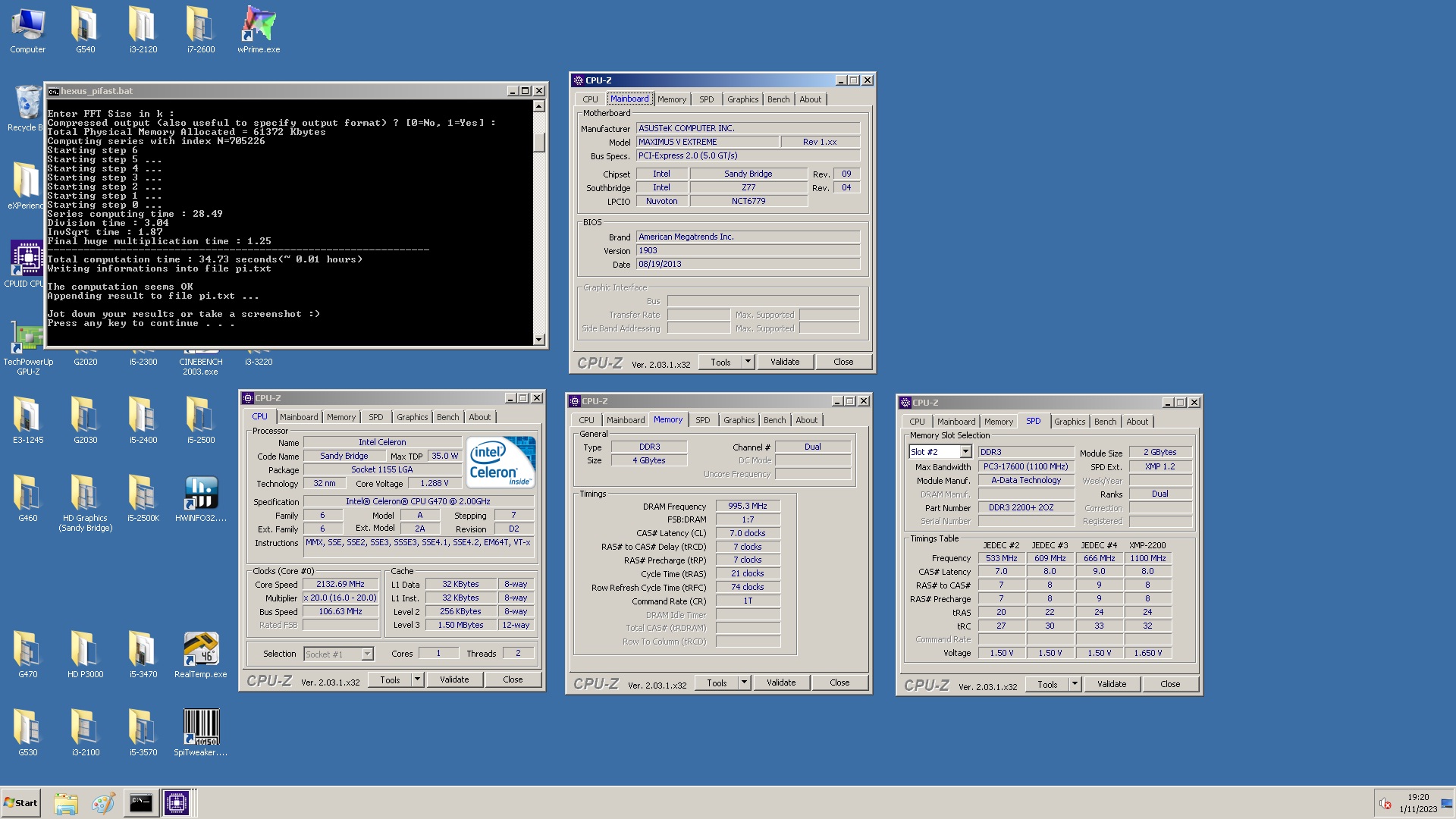Click the DRAM Frequency value field
The image size is (1456, 819).
click(748, 506)
